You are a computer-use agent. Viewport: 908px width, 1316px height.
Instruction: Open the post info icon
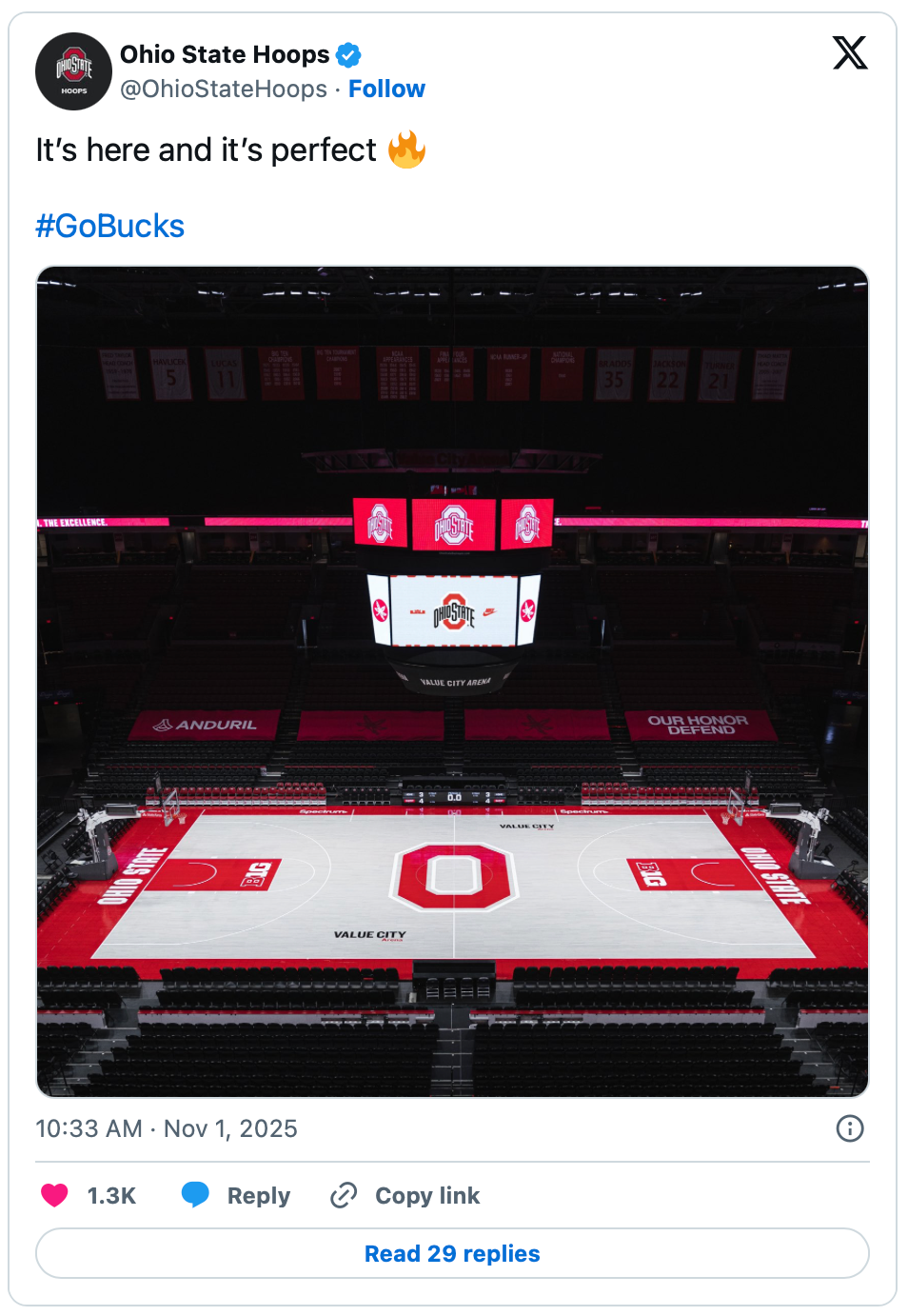pos(849,1128)
